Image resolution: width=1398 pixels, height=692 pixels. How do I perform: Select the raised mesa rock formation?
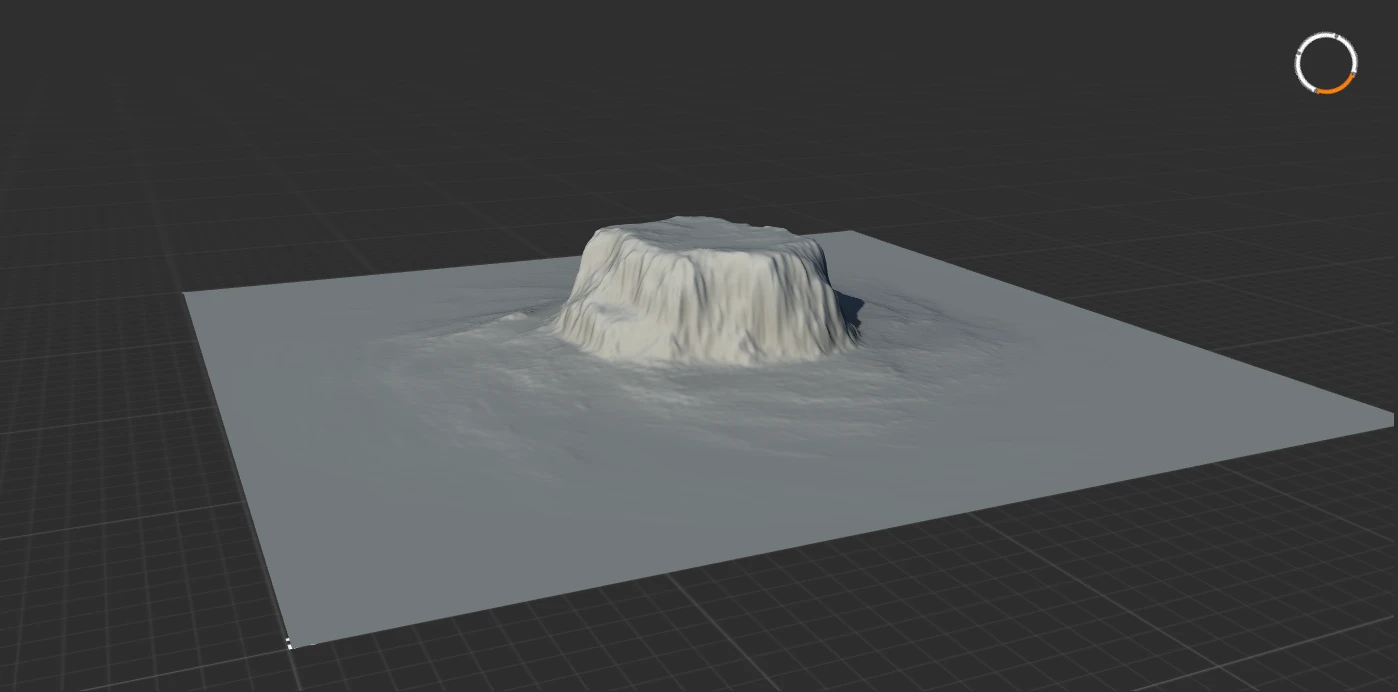point(707,290)
